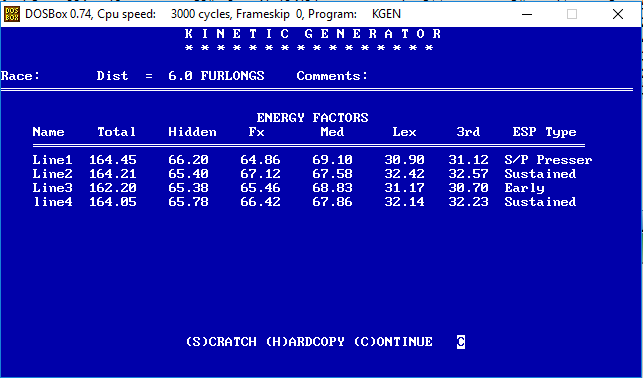
Task: Click the (H)ARDCOPY option
Action: coord(305,342)
